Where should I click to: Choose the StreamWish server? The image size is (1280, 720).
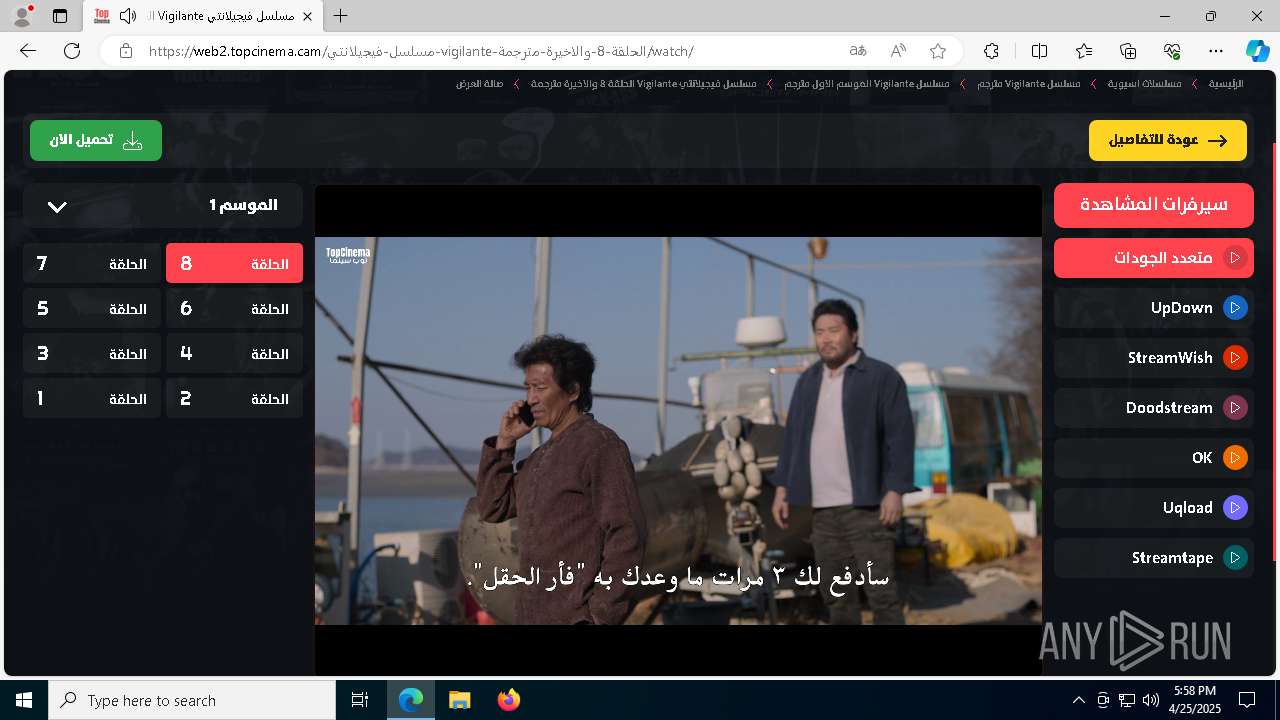click(1154, 358)
